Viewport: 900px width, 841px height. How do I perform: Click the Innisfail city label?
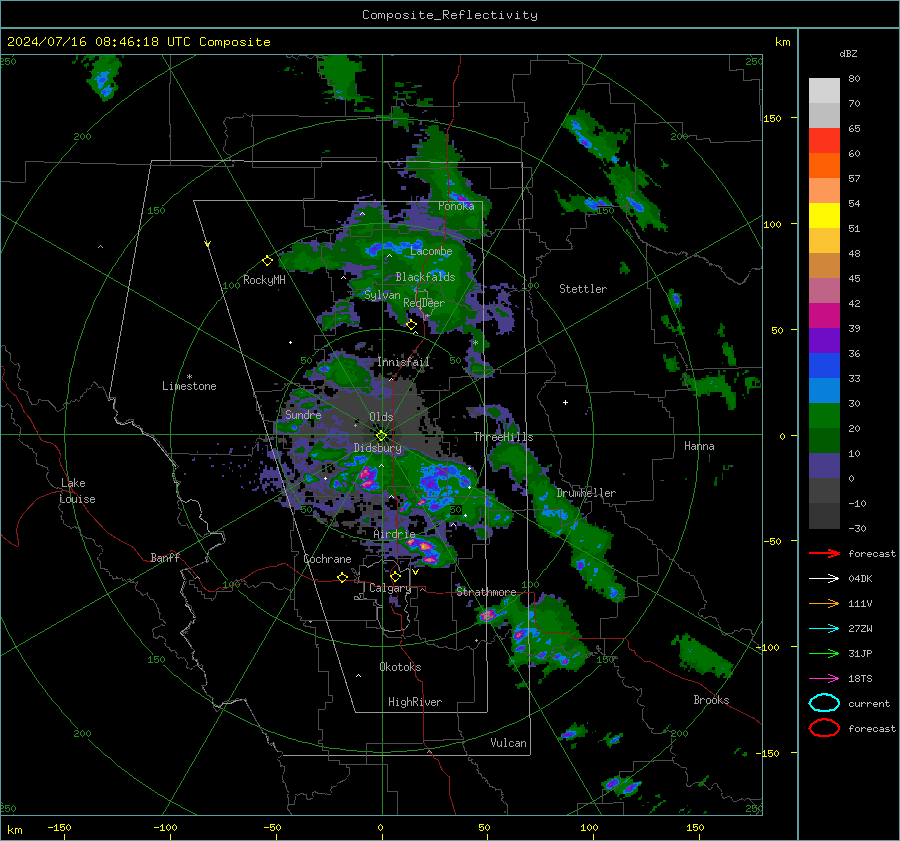click(x=403, y=362)
